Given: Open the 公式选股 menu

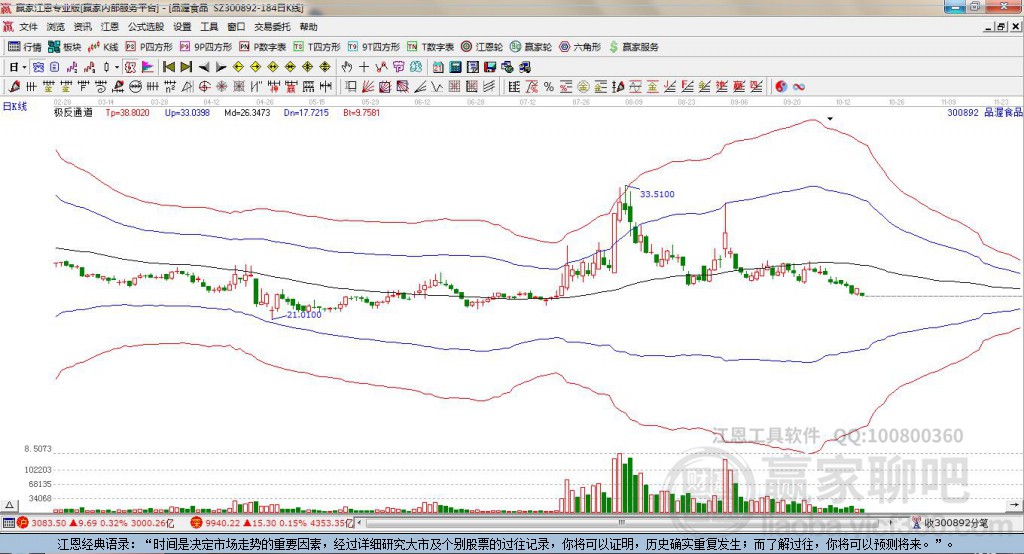Looking at the screenshot, I should point(146,27).
